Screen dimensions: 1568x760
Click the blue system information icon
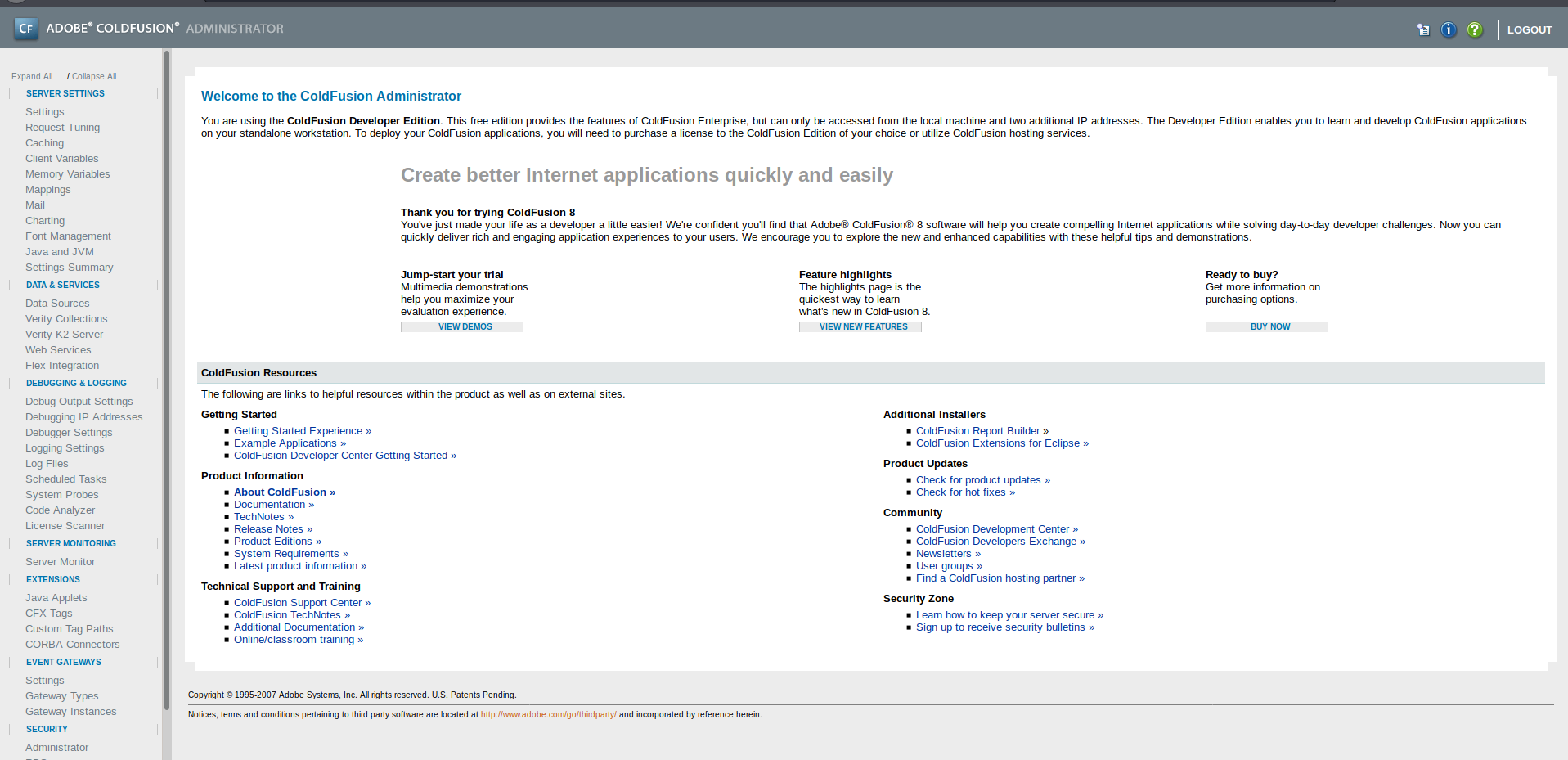pyautogui.click(x=1449, y=29)
